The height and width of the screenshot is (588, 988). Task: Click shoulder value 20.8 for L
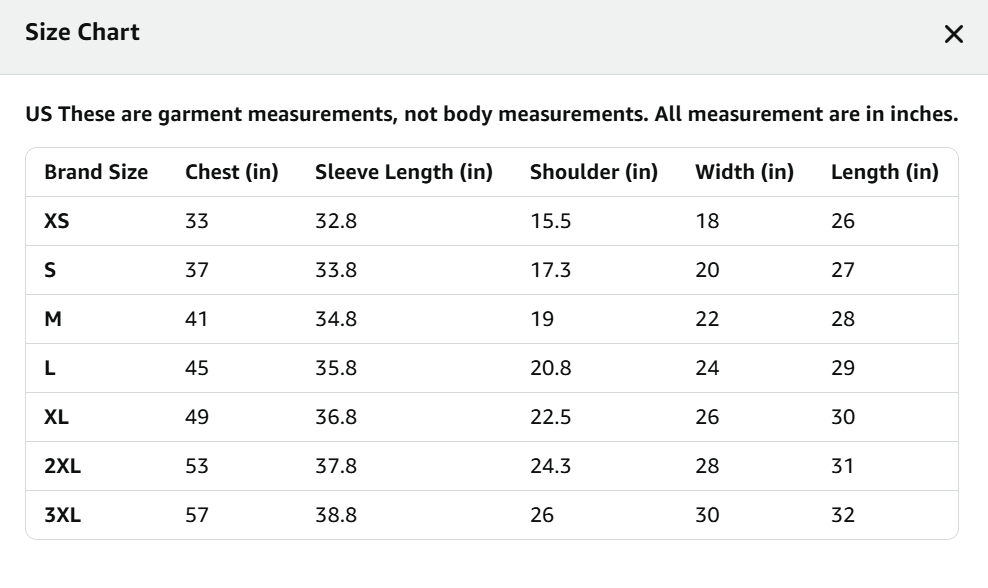click(x=551, y=368)
